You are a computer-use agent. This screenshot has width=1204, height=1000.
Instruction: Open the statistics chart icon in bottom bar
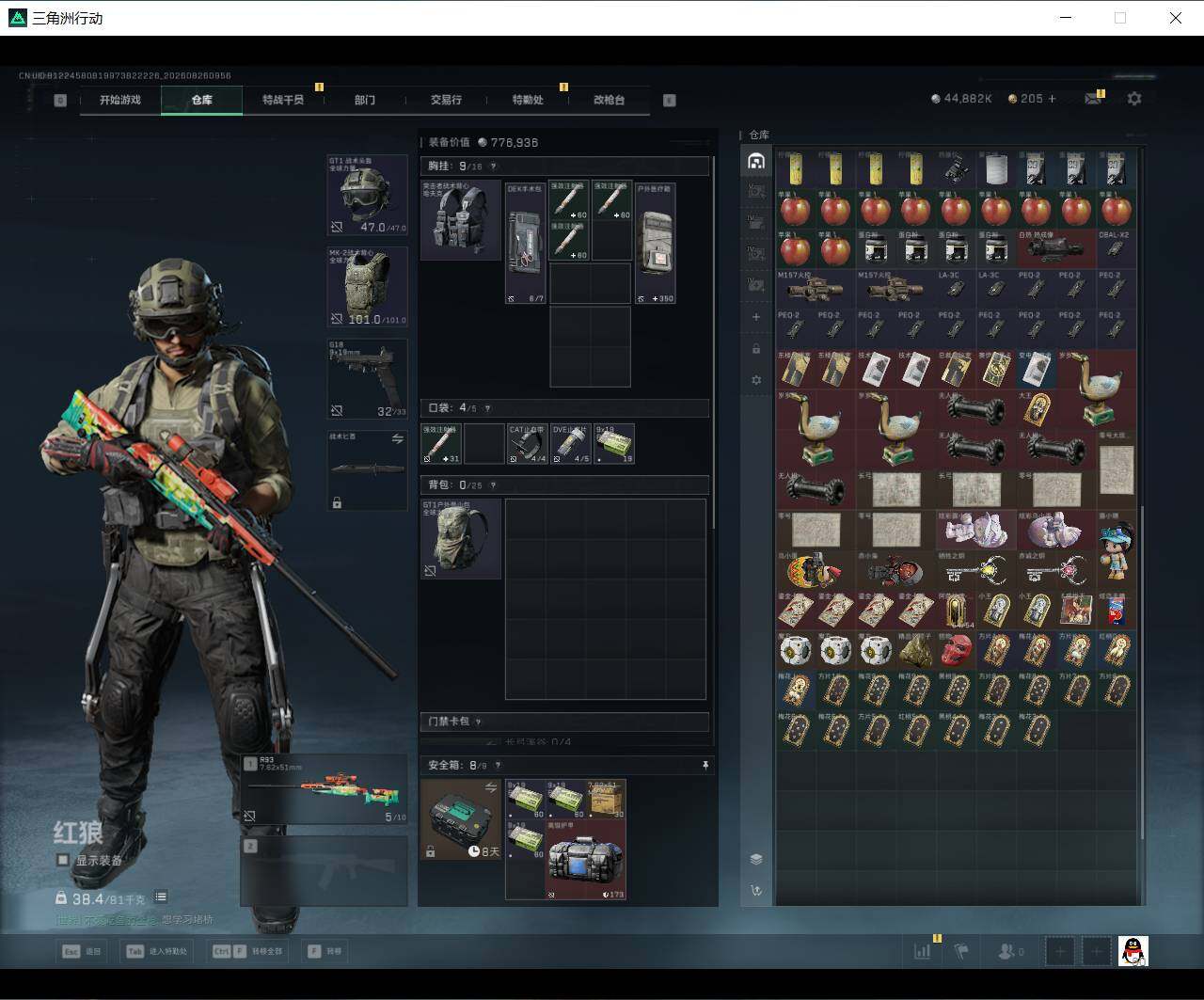click(922, 951)
